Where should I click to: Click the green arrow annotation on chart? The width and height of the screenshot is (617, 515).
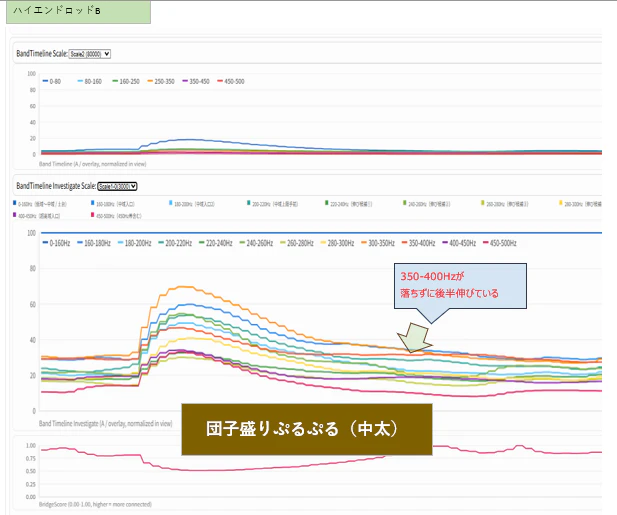point(415,338)
